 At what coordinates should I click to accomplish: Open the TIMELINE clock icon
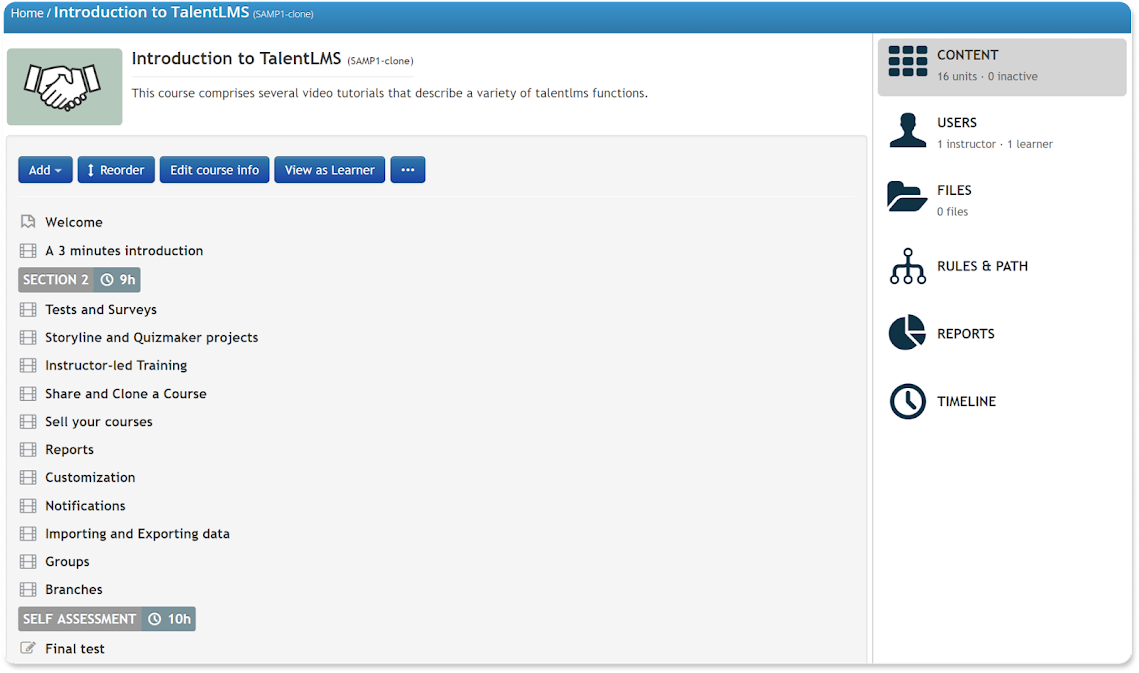[908, 401]
